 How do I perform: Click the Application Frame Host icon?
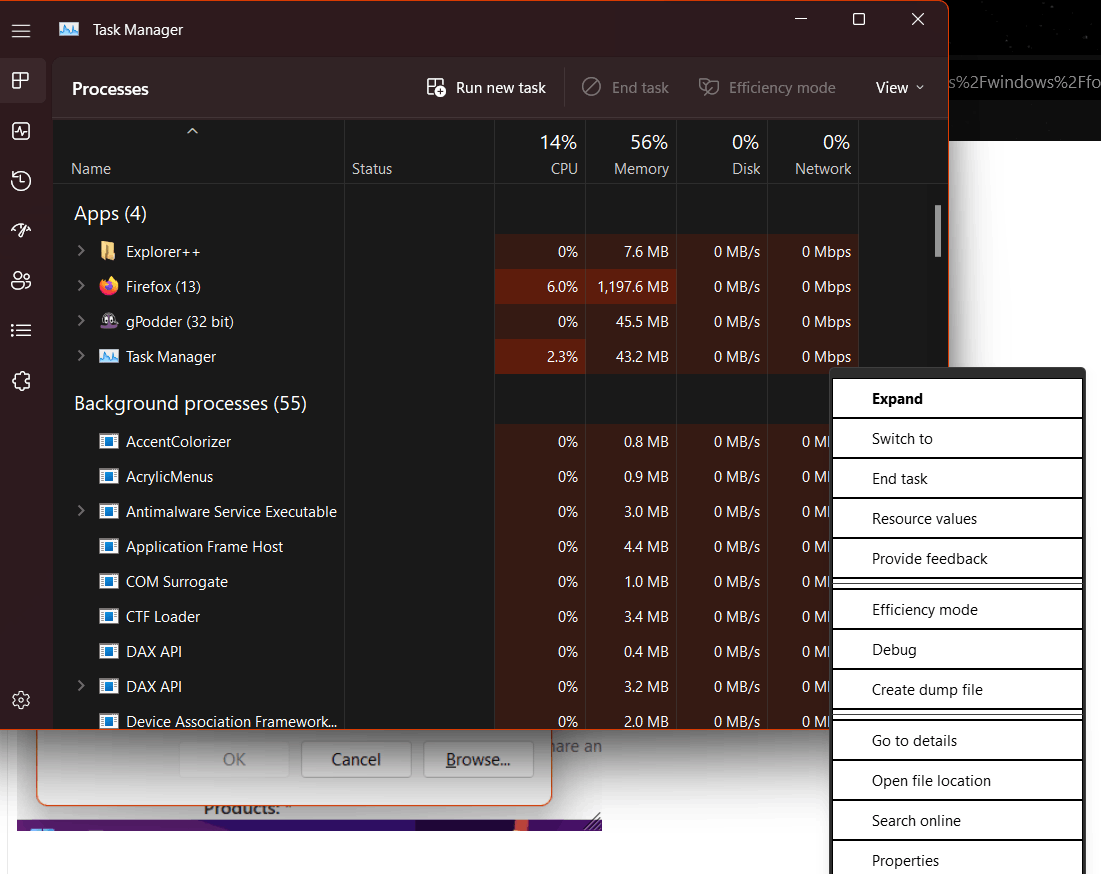pyautogui.click(x=108, y=547)
